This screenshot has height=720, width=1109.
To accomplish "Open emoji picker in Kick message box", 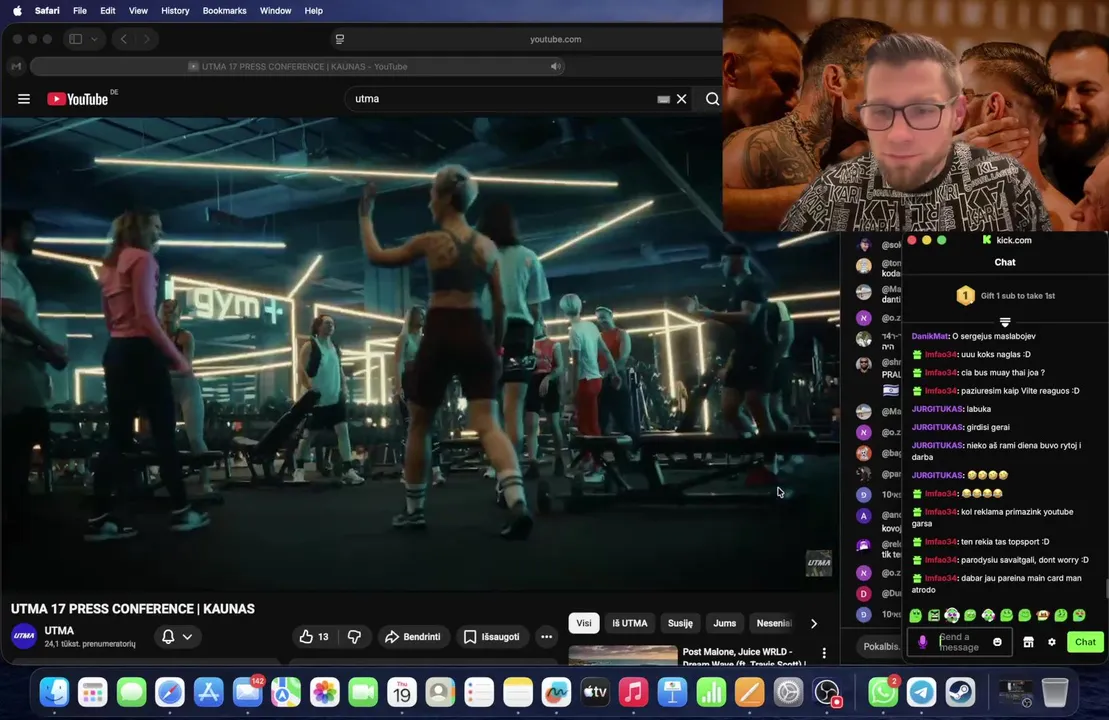I will click(997, 642).
